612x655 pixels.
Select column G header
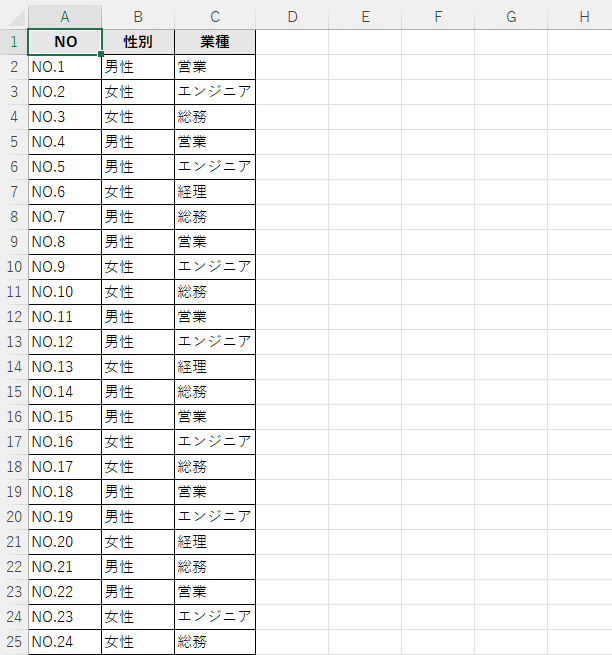click(x=511, y=17)
